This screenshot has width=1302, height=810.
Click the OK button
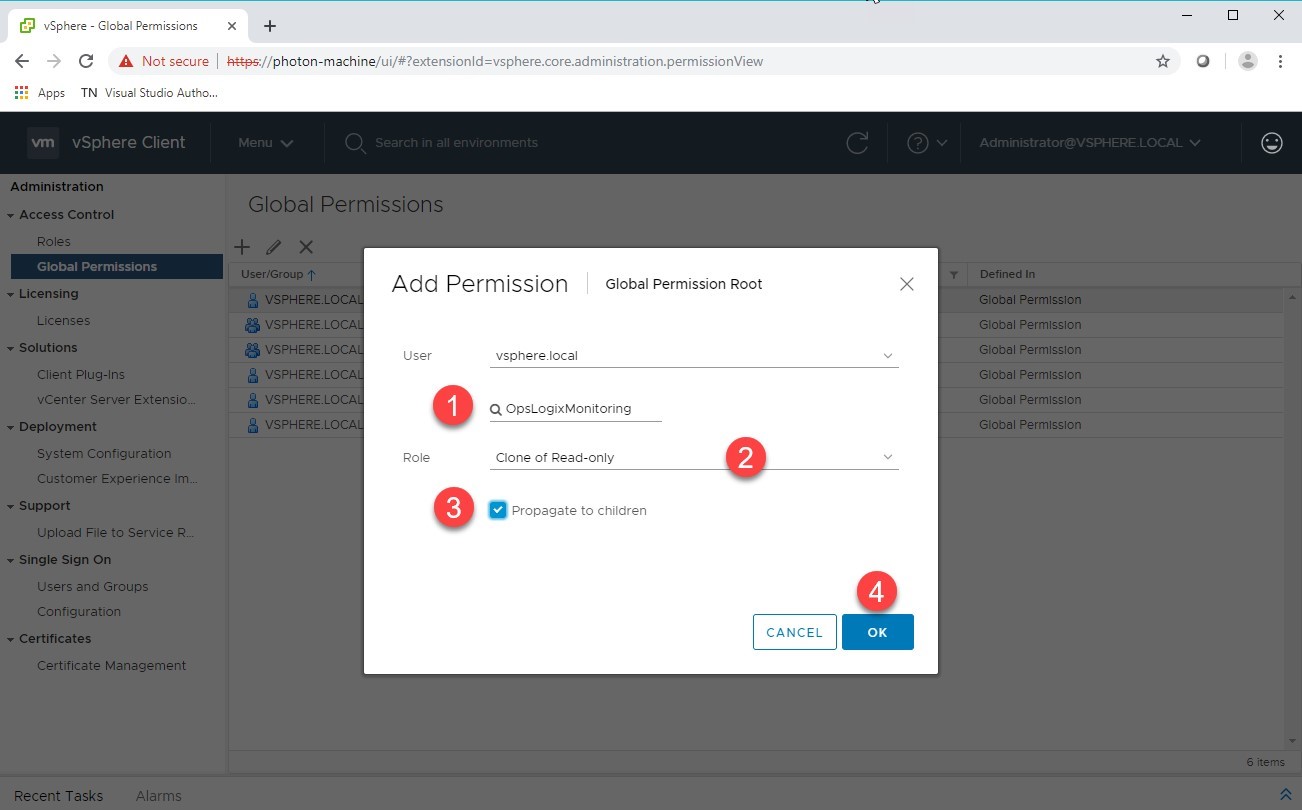click(877, 632)
